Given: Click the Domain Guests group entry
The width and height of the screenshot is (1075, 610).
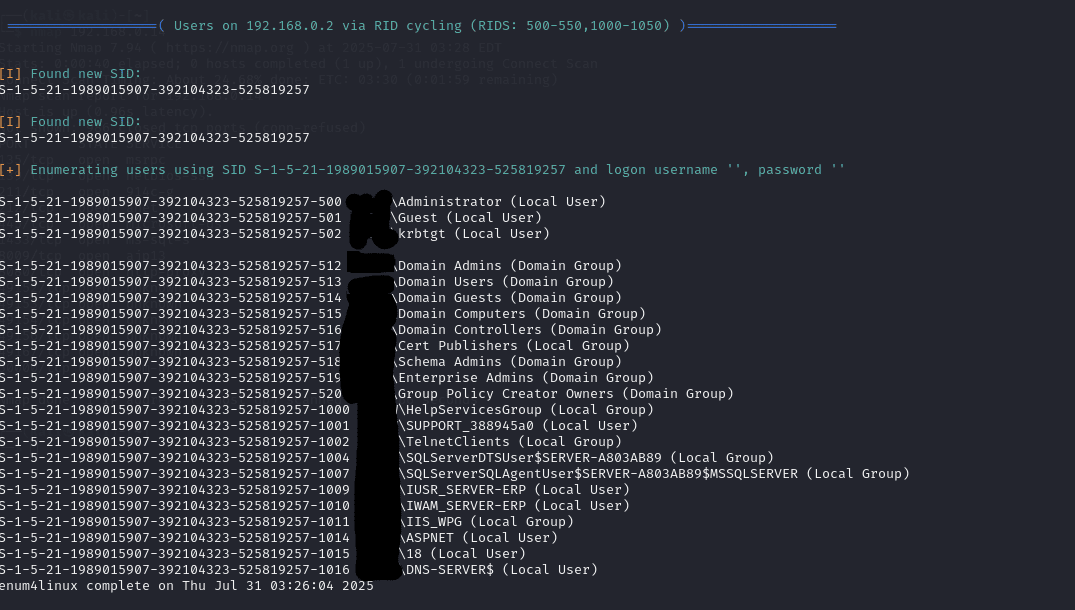Looking at the screenshot, I should 509,298.
